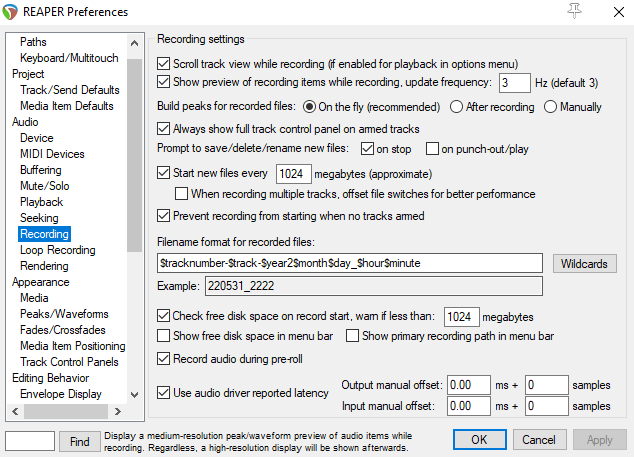Image resolution: width=634 pixels, height=457 pixels.
Task: Select the Appearance category
Action: (x=40, y=282)
